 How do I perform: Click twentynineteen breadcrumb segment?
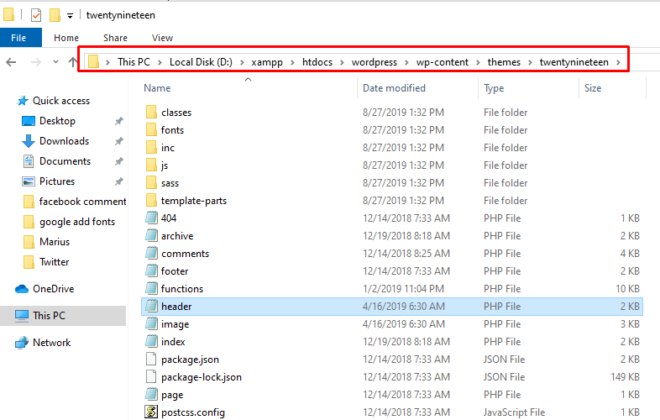pos(574,62)
